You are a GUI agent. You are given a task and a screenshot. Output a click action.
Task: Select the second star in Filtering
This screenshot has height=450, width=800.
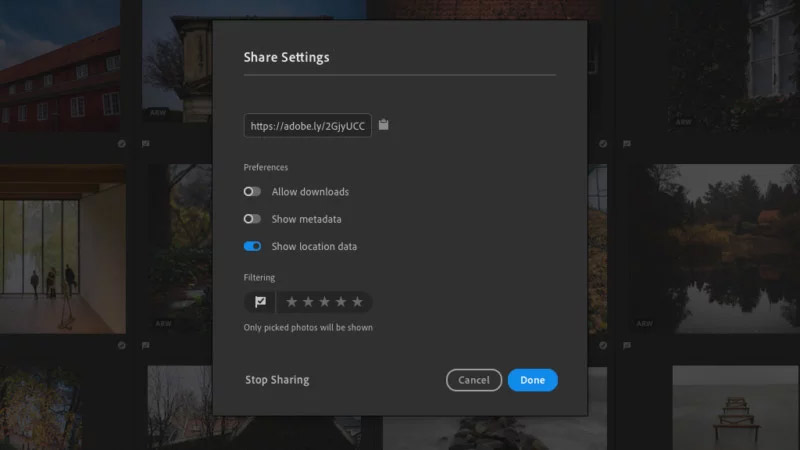308,302
